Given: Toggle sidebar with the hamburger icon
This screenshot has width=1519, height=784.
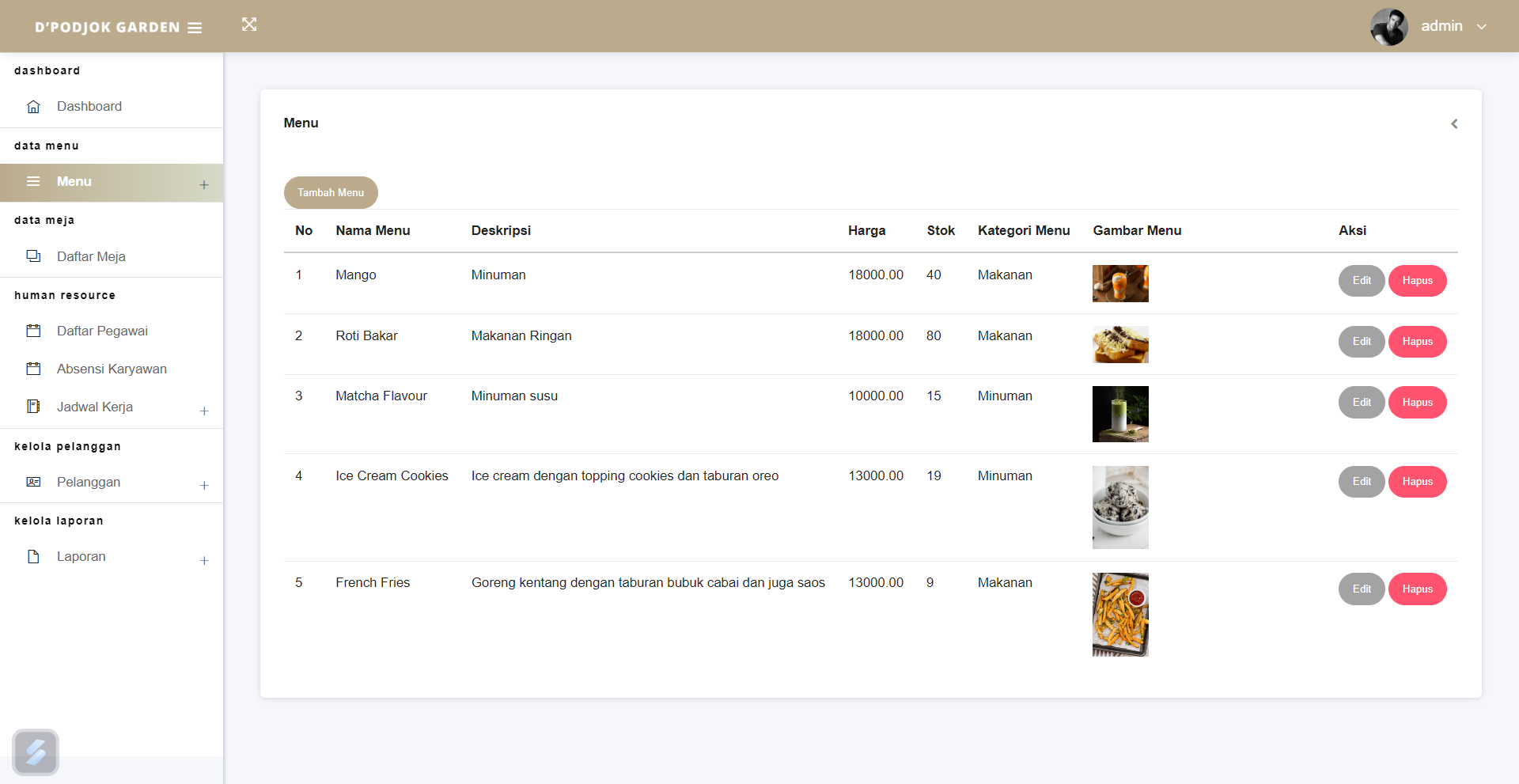Looking at the screenshot, I should tap(195, 28).
